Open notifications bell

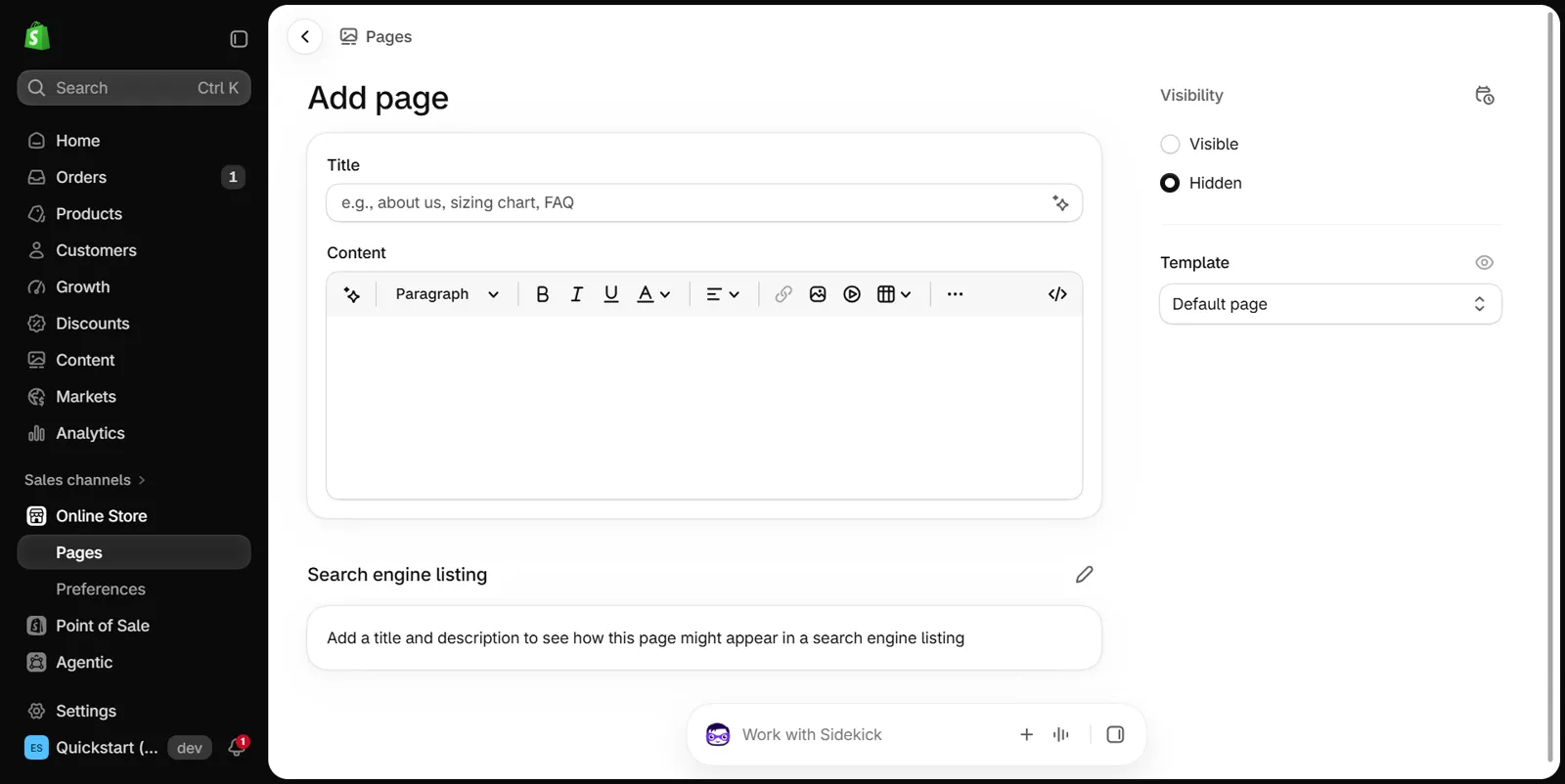coord(237,748)
